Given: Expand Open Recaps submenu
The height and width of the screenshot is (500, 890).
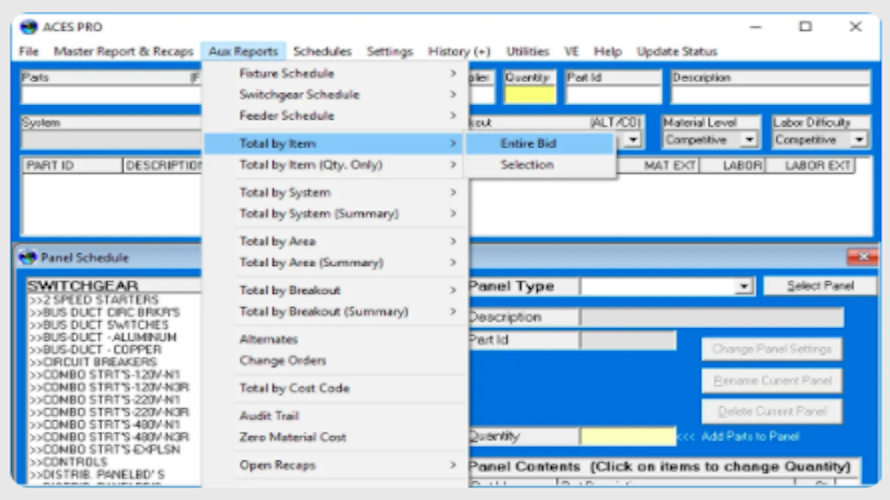Looking at the screenshot, I should pos(335,465).
